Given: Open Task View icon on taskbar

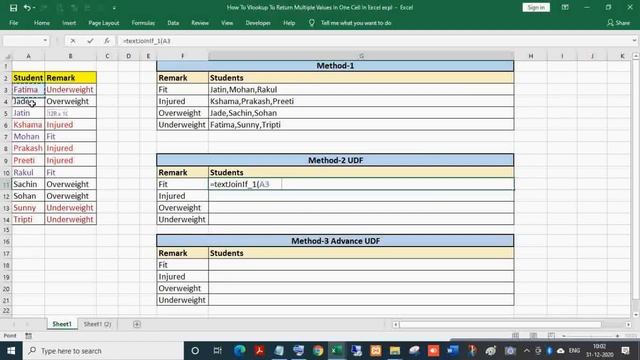Looking at the screenshot, I should pos(217,351).
